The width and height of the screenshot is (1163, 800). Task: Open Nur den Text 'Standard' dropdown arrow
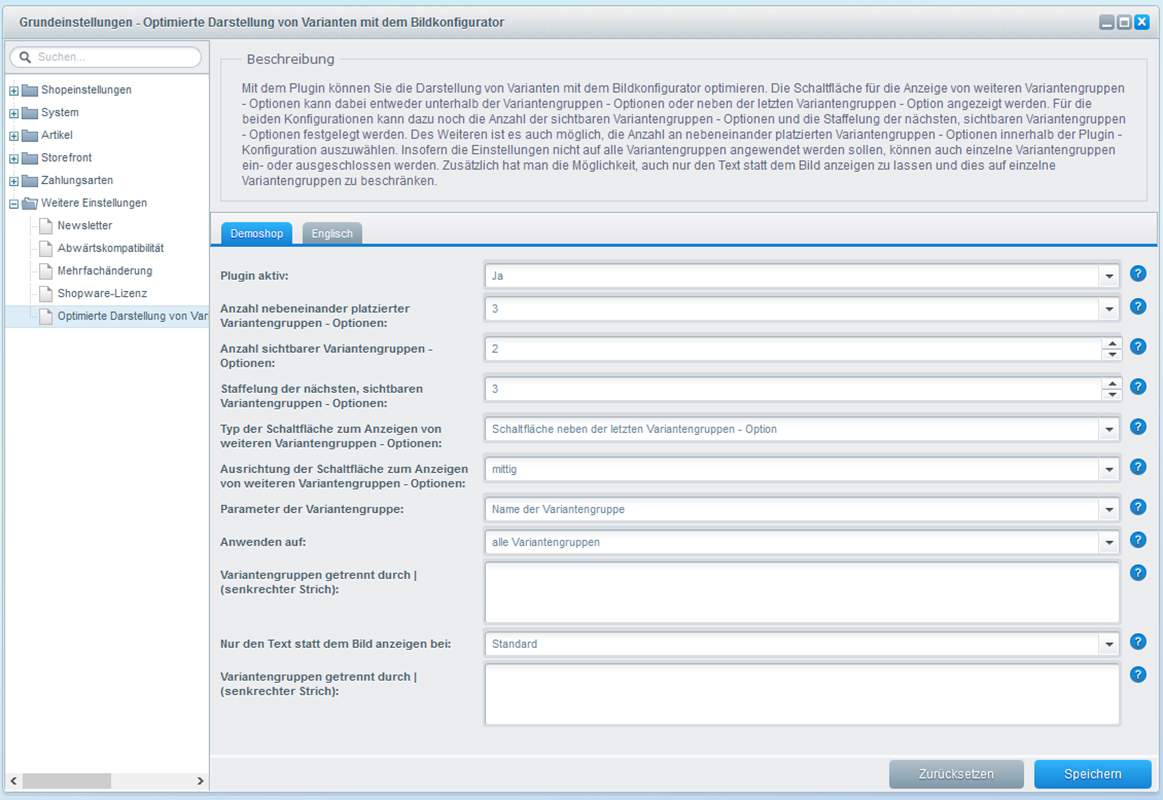[1109, 644]
